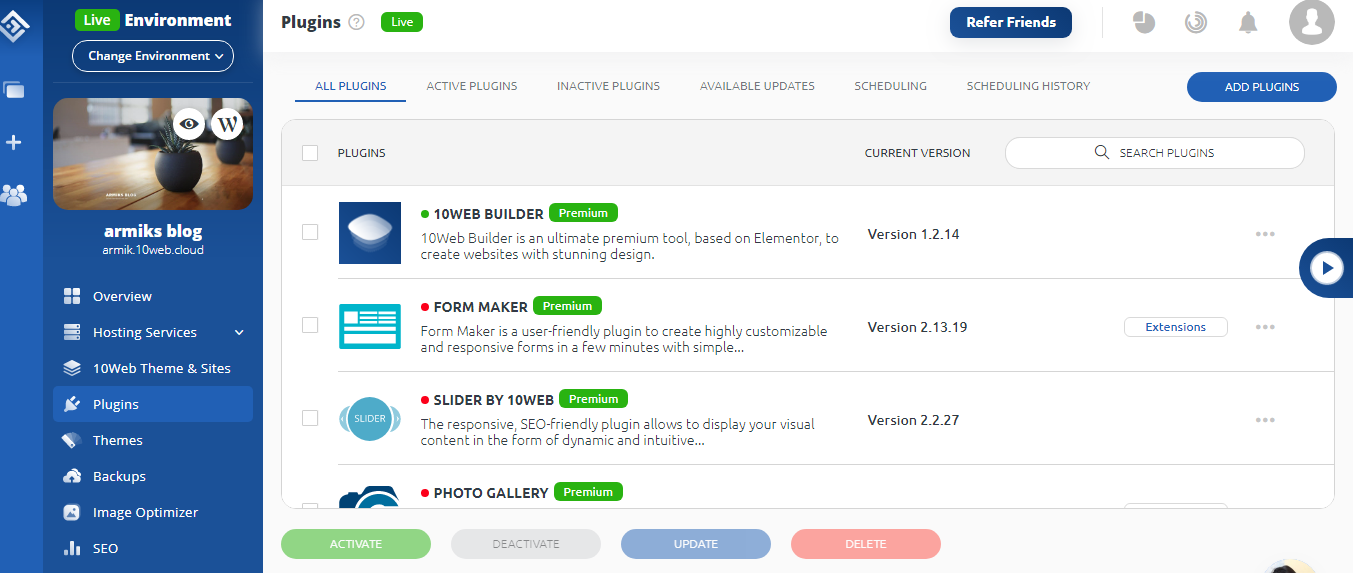The image size is (1353, 573).
Task: Switch to the Inactive Plugins tab
Action: 609,86
